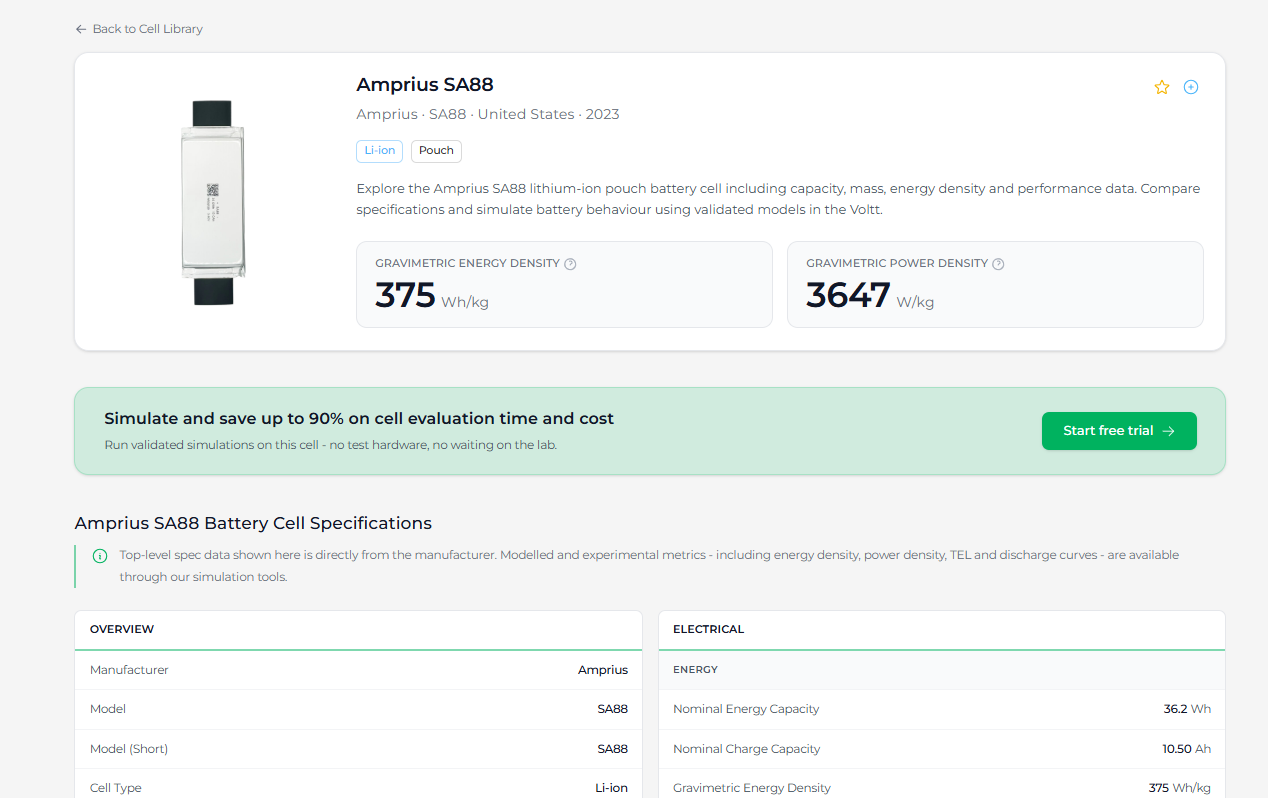Image resolution: width=1268 pixels, height=798 pixels.
Task: Click the Simulate and save promo heading
Action: click(x=359, y=419)
